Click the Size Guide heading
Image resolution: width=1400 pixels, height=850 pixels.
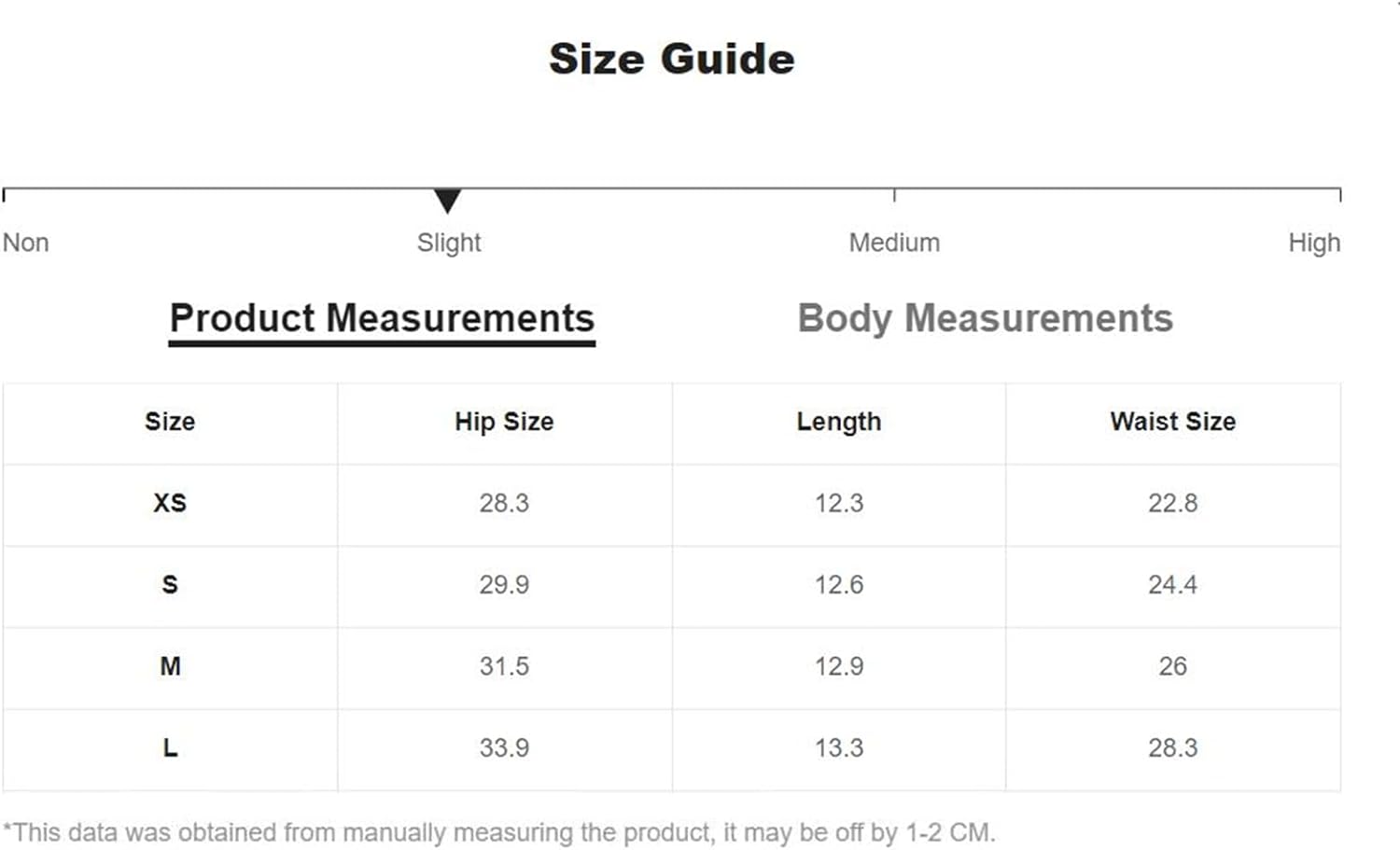point(671,59)
